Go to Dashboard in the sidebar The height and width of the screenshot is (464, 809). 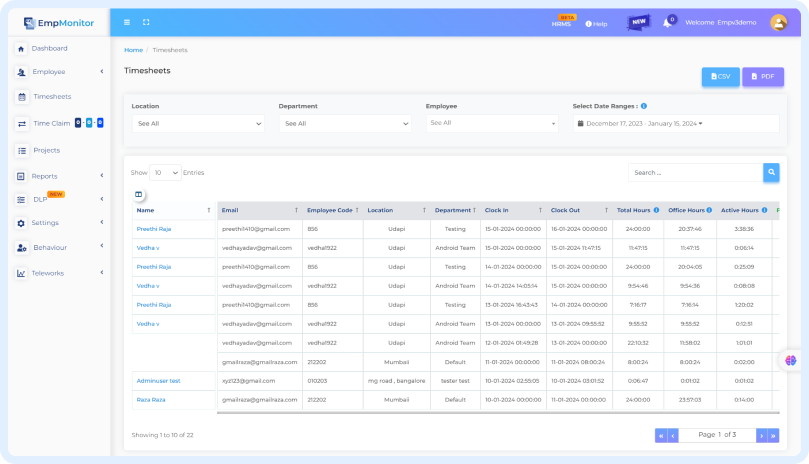click(49, 48)
